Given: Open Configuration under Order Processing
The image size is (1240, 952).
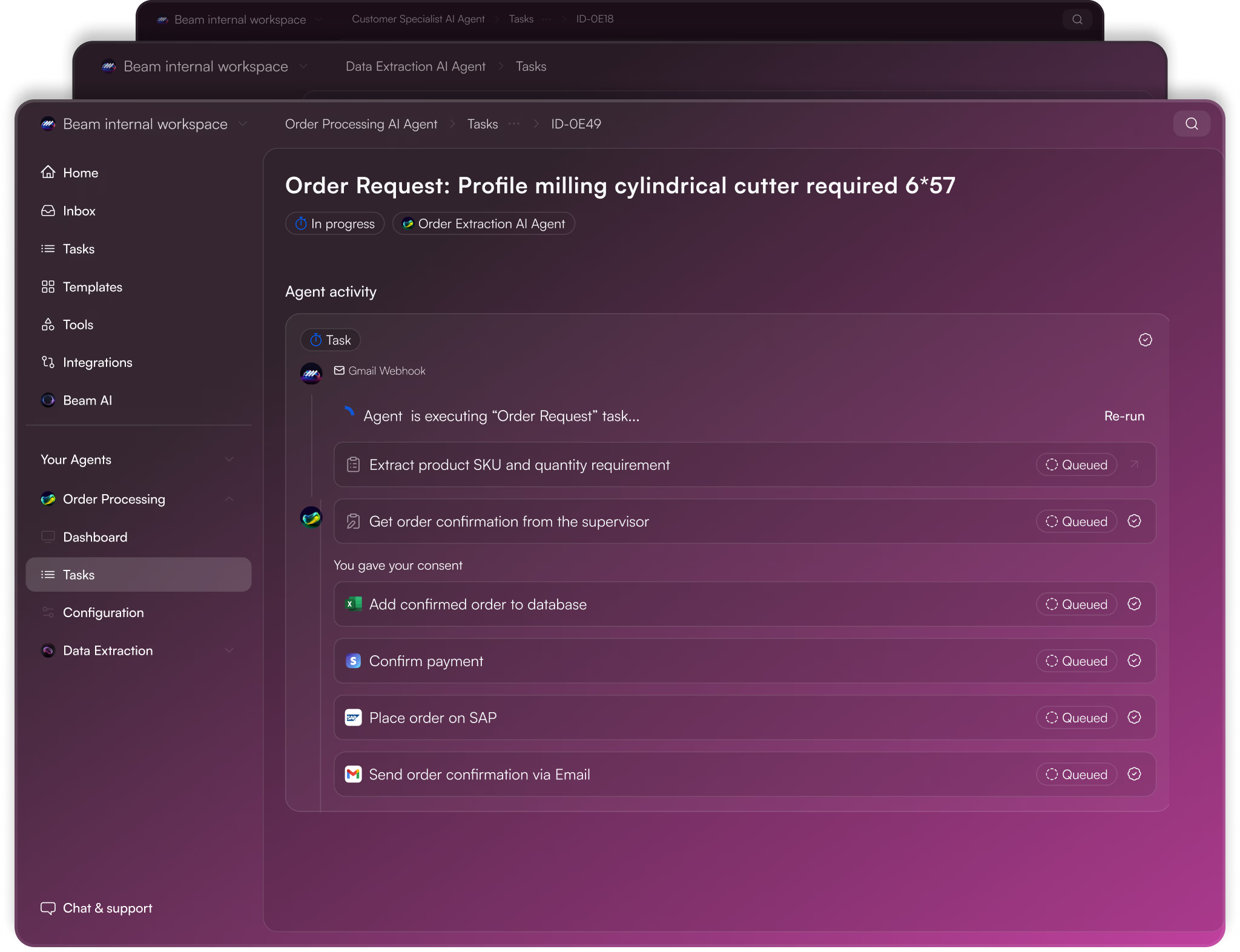Looking at the screenshot, I should point(103,612).
